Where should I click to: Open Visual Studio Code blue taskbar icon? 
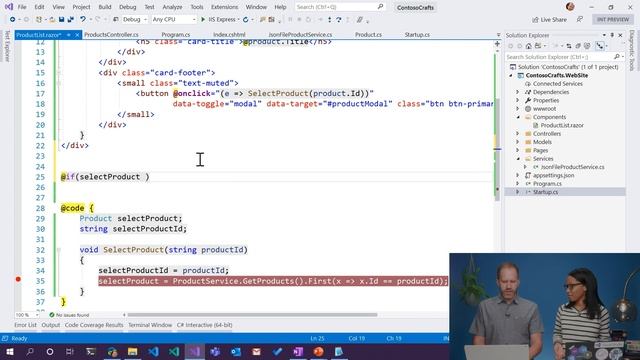153,351
